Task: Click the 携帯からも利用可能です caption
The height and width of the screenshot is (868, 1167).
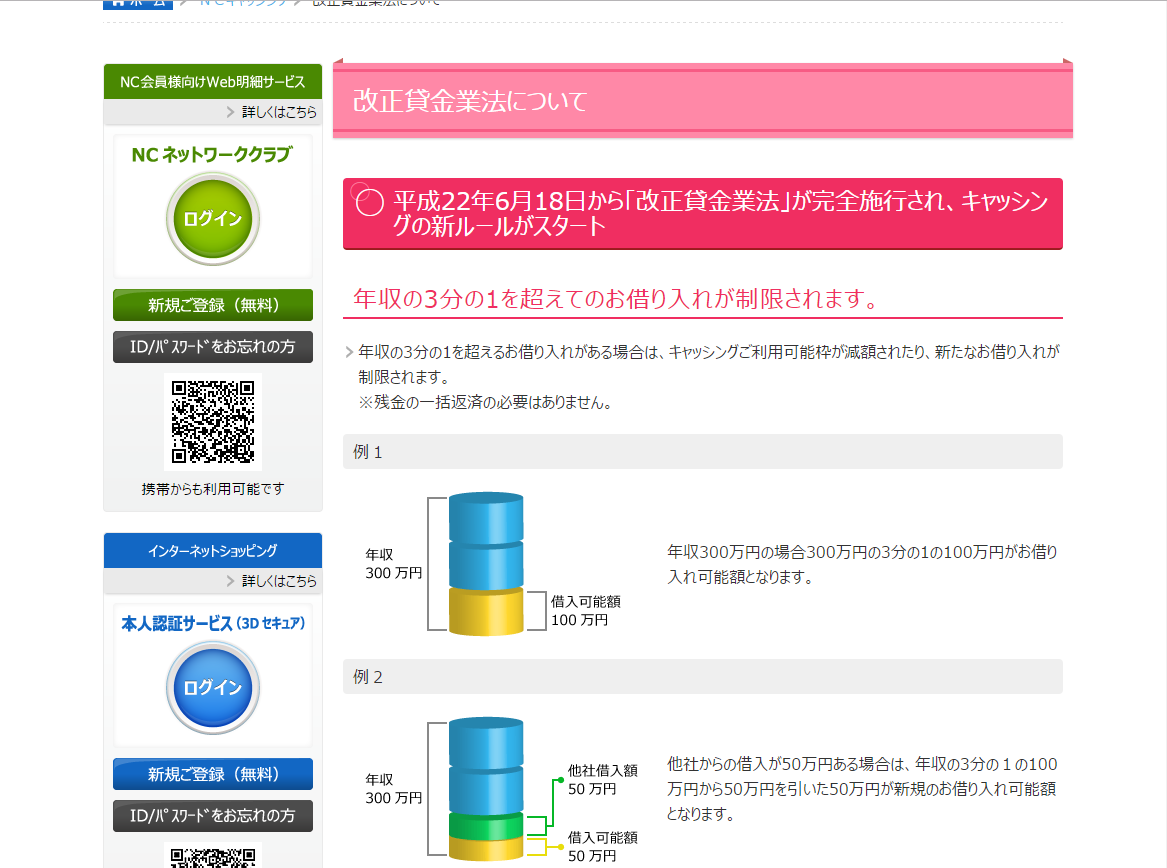Action: [213, 489]
